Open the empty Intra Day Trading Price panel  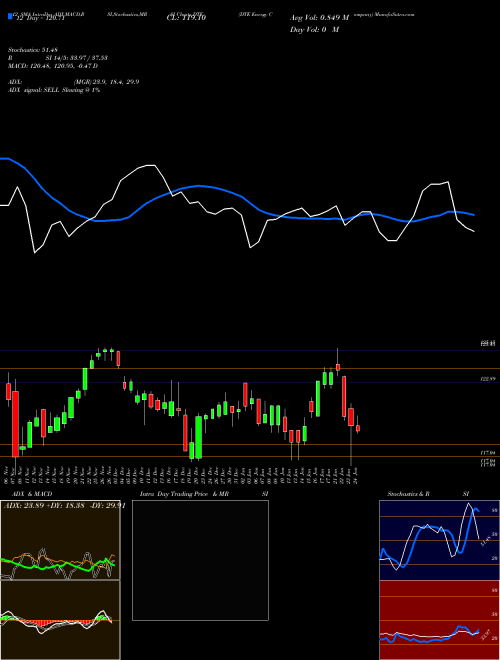pos(200,560)
